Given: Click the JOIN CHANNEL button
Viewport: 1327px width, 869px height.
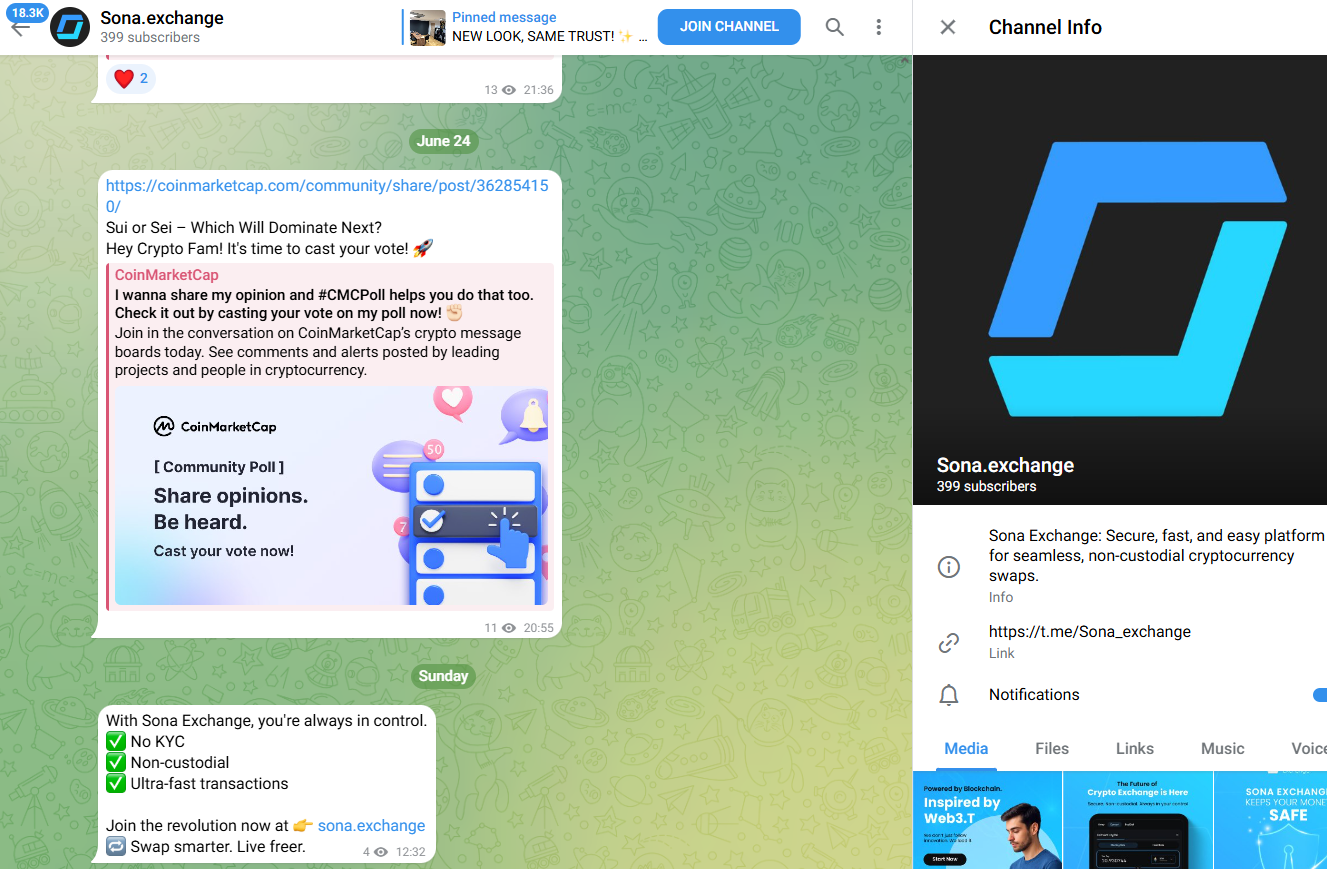Looking at the screenshot, I should [729, 27].
